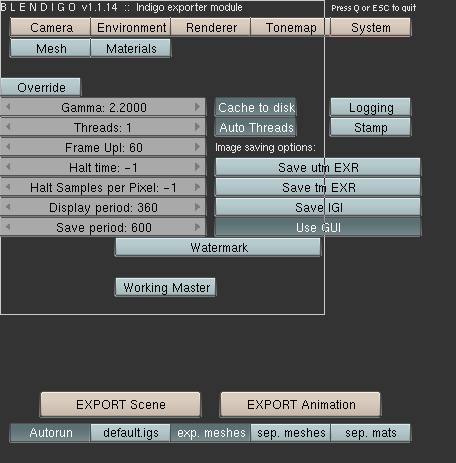The width and height of the screenshot is (456, 463).
Task: Open the Renderer tab
Action: coord(211,27)
